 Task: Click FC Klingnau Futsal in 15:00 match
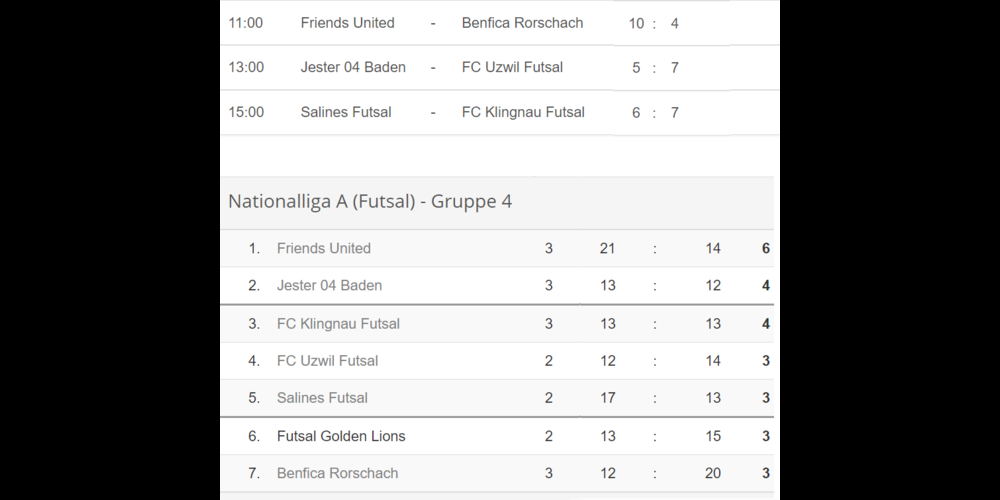pyautogui.click(x=523, y=112)
